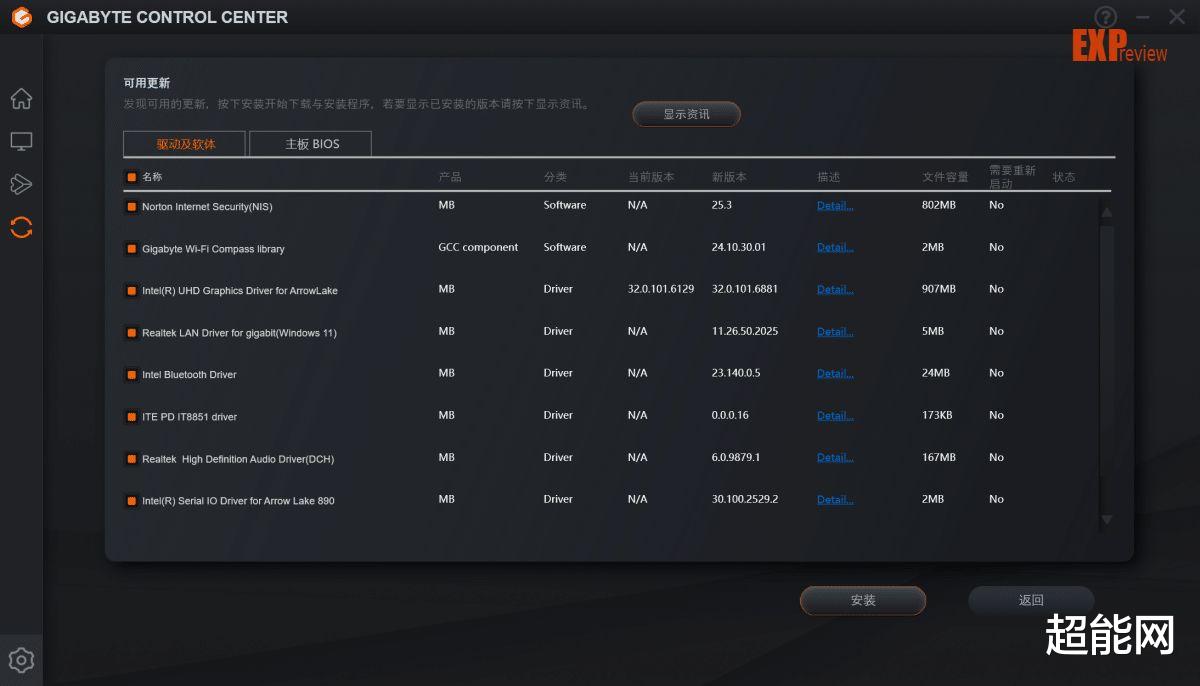Click new version 11.26.50.2025
1200x686 pixels.
pyautogui.click(x=745, y=331)
